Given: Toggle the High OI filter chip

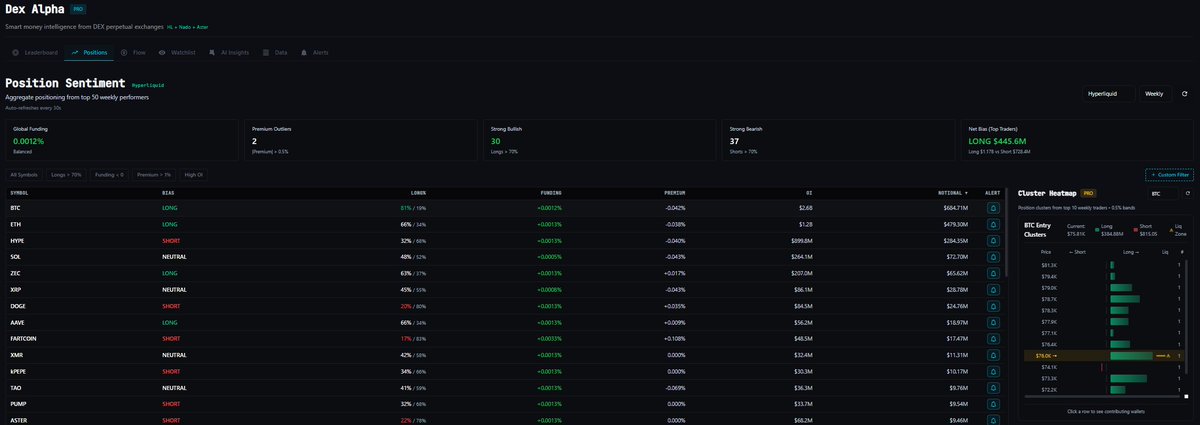Looking at the screenshot, I should (x=194, y=174).
